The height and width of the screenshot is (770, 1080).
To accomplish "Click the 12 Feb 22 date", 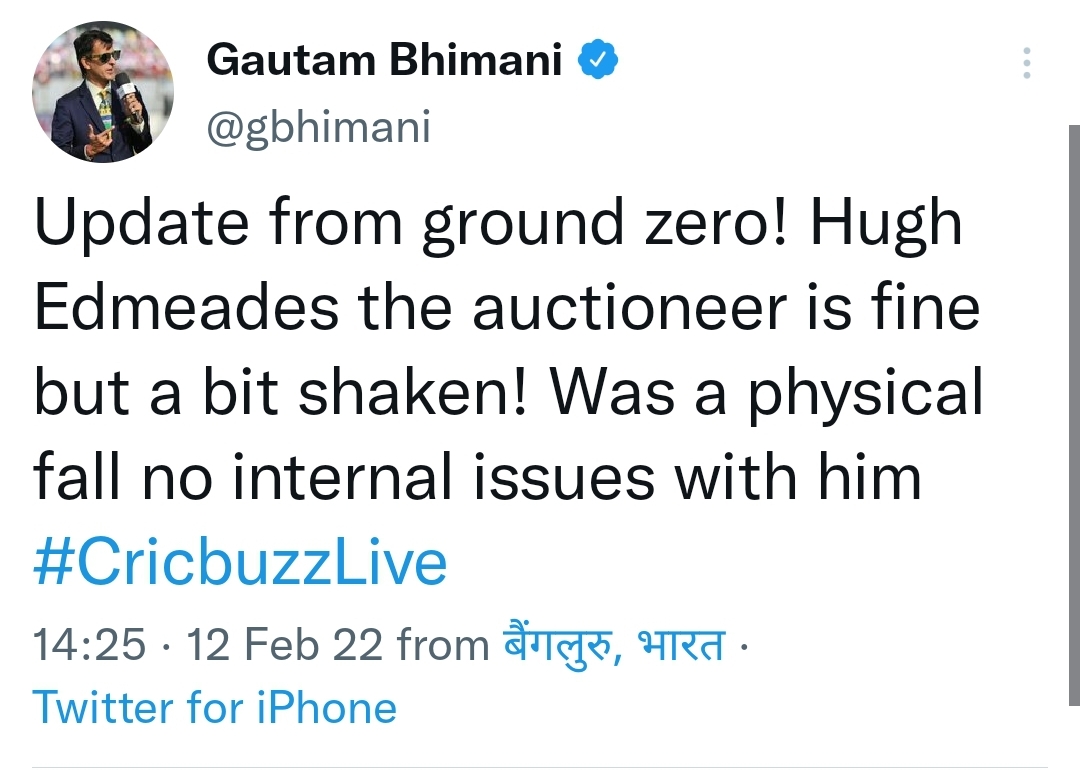I will (x=284, y=645).
